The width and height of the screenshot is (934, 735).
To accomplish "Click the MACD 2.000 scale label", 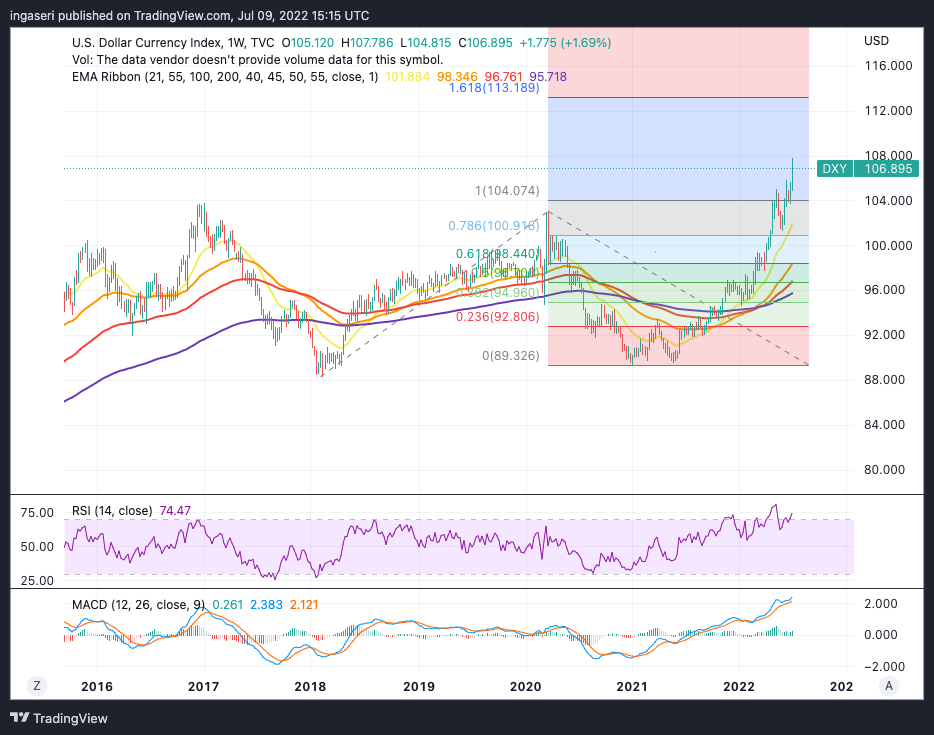I will (x=881, y=603).
